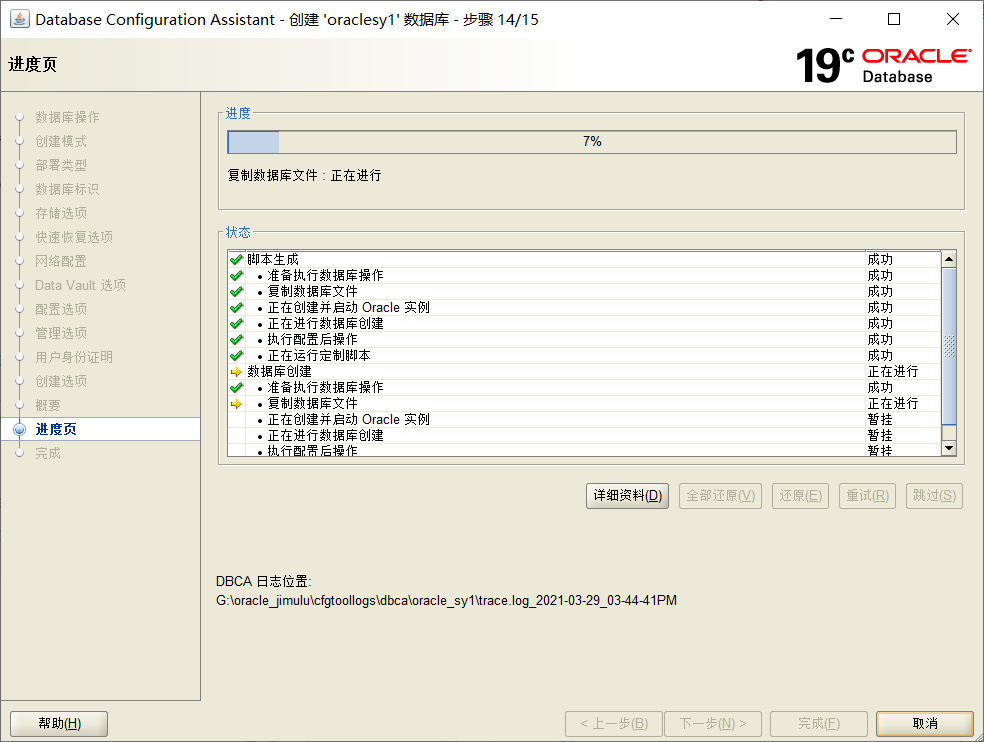The width and height of the screenshot is (984, 742).
Task: Click the yellow arrow icon beside 数据库创建
Action: 237,372
